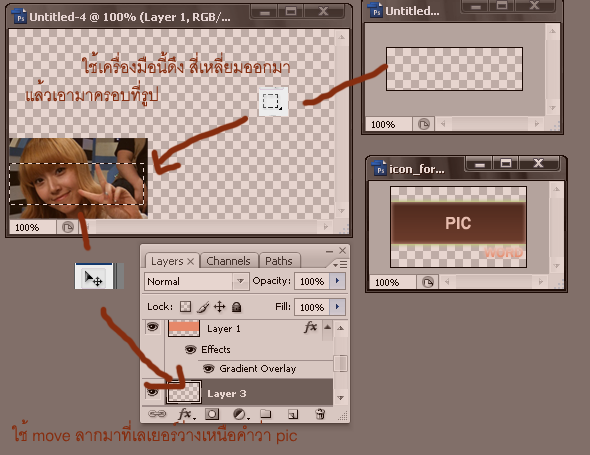Minimize the Layers panel
The width and height of the screenshot is (590, 455).
(329, 251)
